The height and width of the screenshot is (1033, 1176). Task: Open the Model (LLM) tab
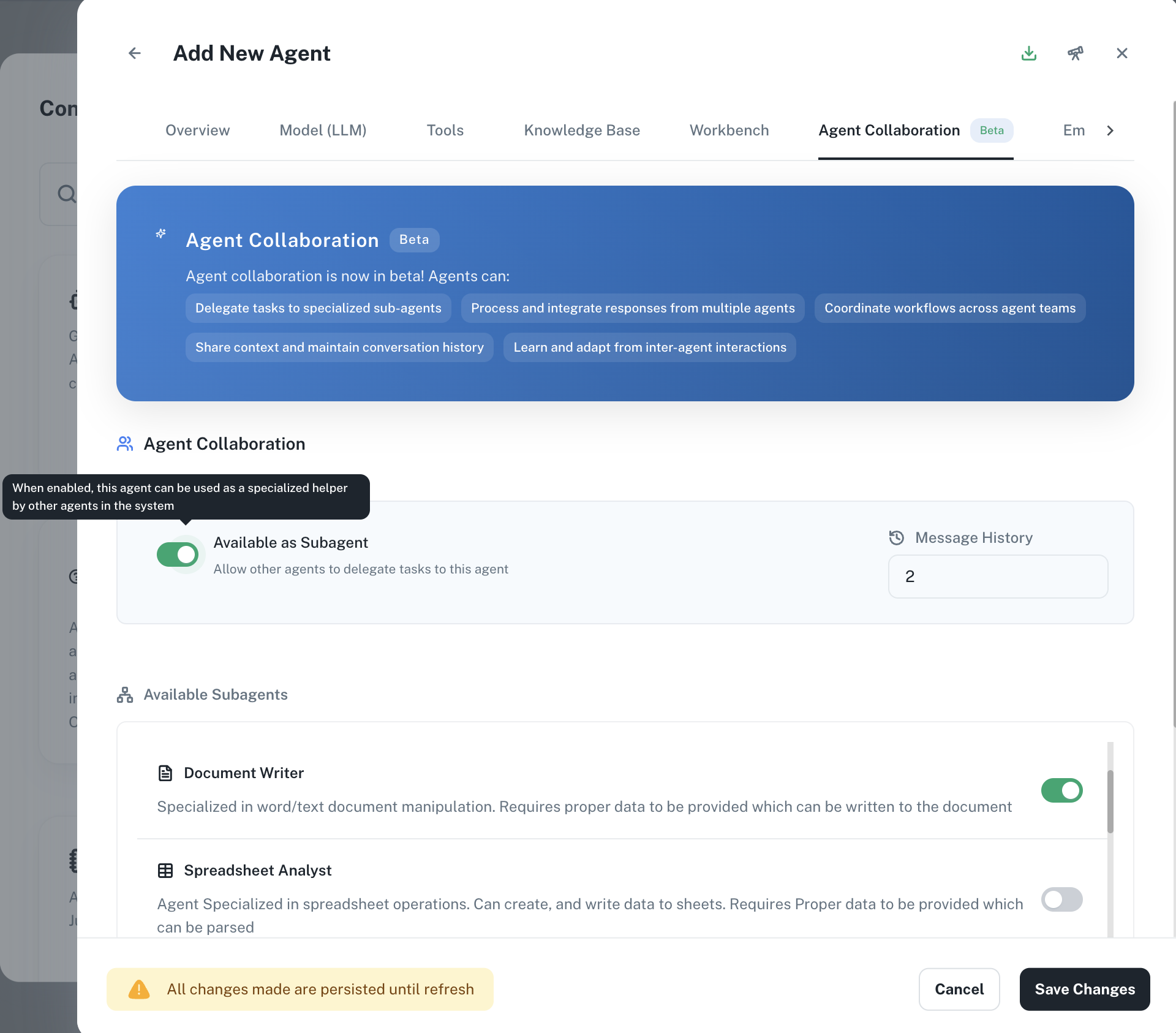[x=323, y=131]
